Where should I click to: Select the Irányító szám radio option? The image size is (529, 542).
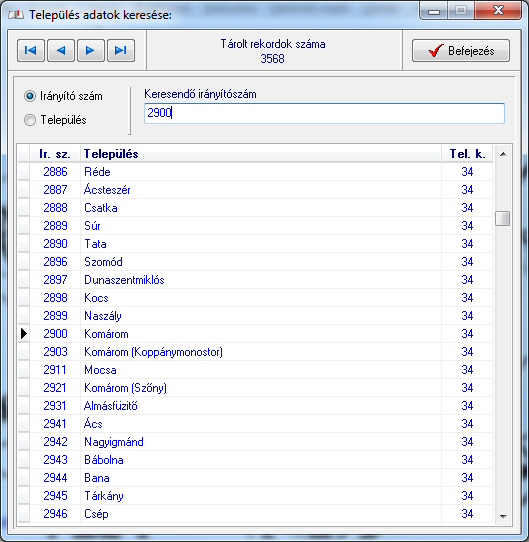coord(30,96)
